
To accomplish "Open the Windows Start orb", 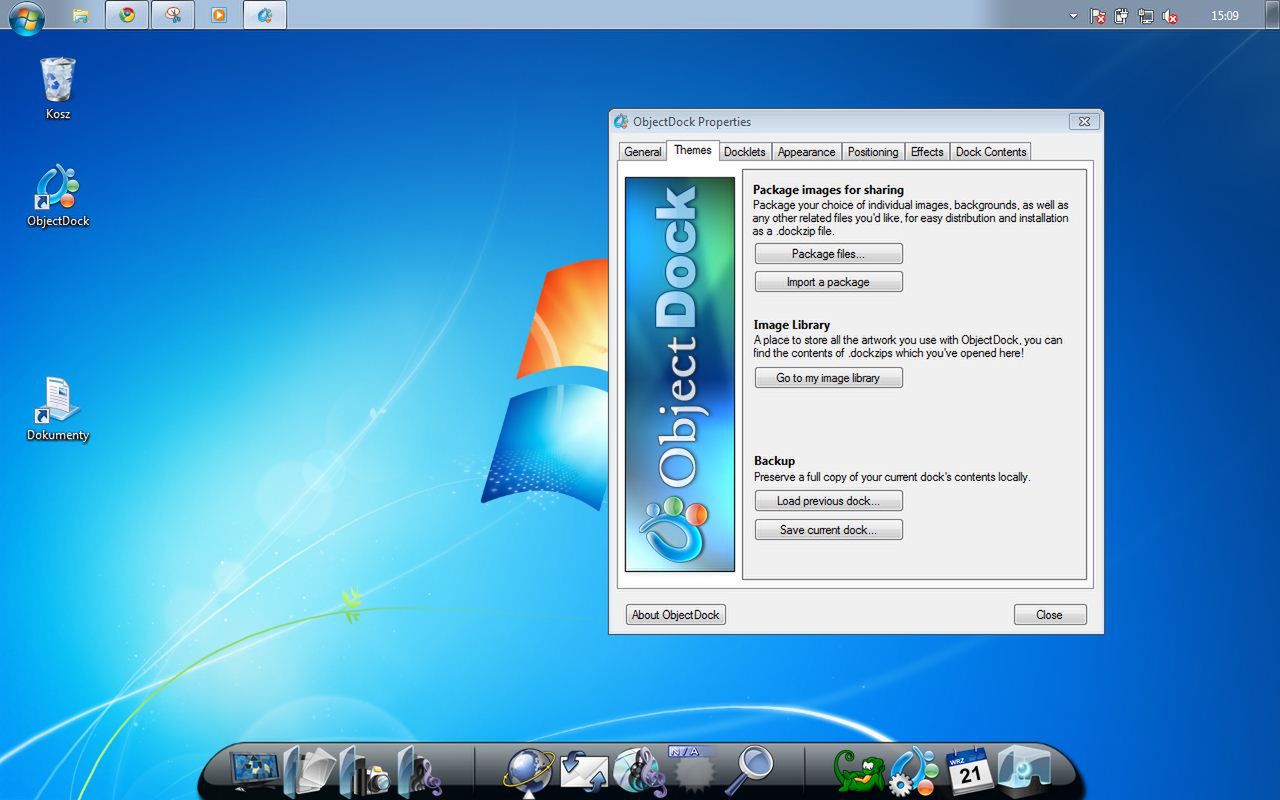I will 26,16.
